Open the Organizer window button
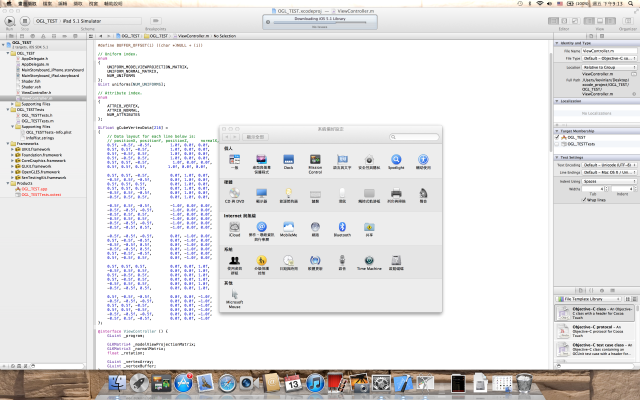The width and height of the screenshot is (640, 400). (x=627, y=21)
